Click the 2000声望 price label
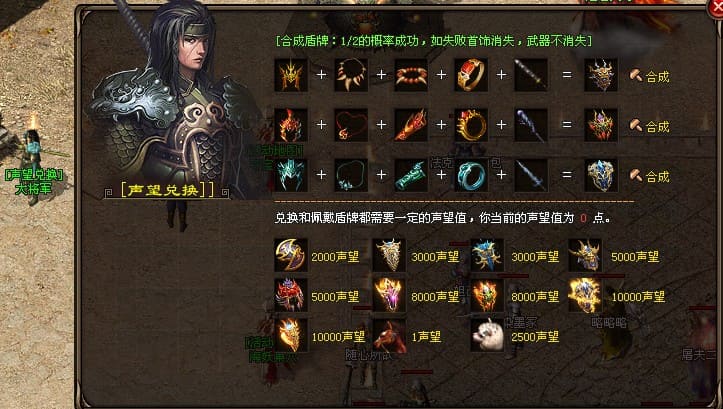Image resolution: width=723 pixels, height=409 pixels. (335, 257)
